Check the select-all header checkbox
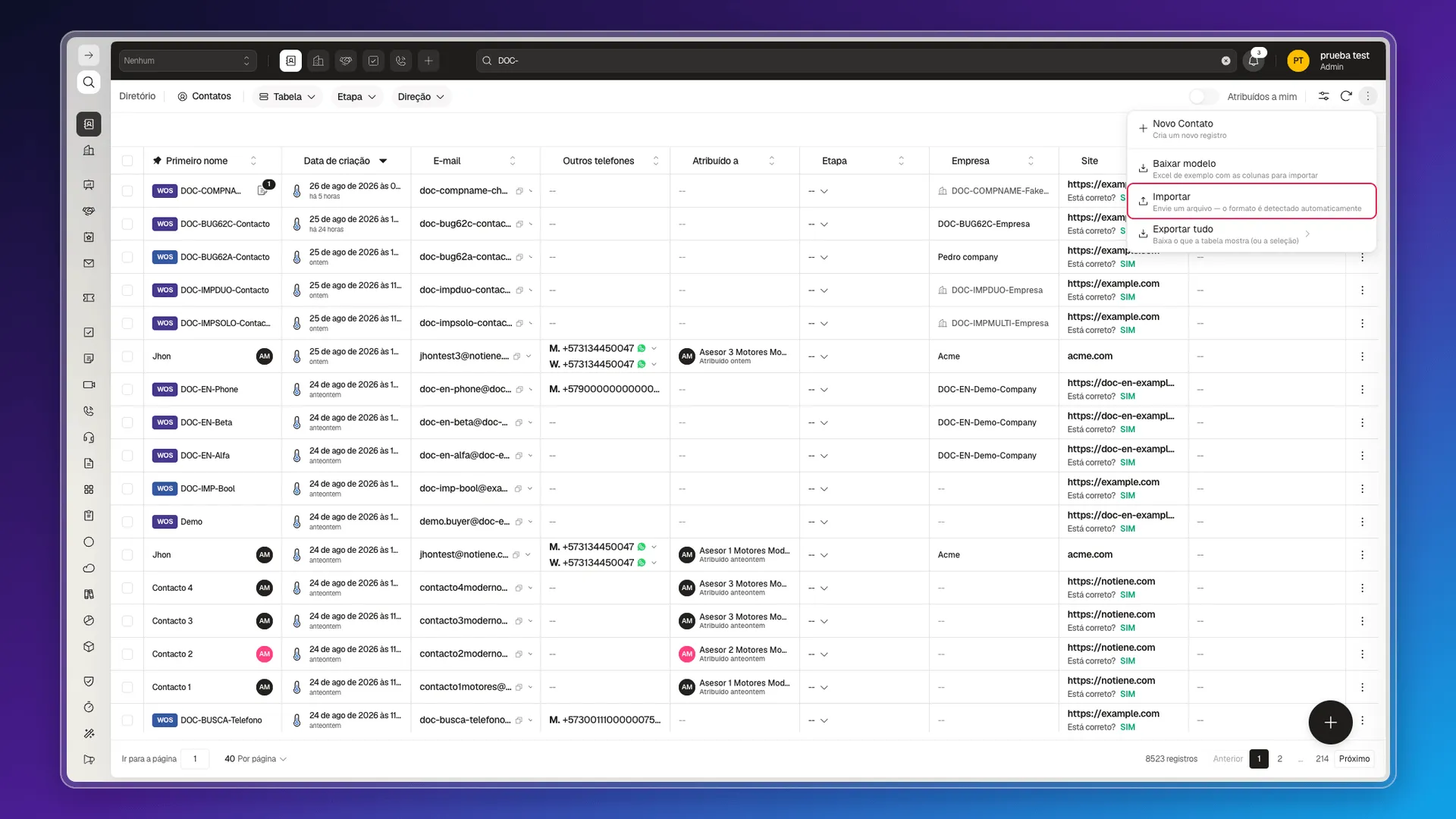 [127, 161]
